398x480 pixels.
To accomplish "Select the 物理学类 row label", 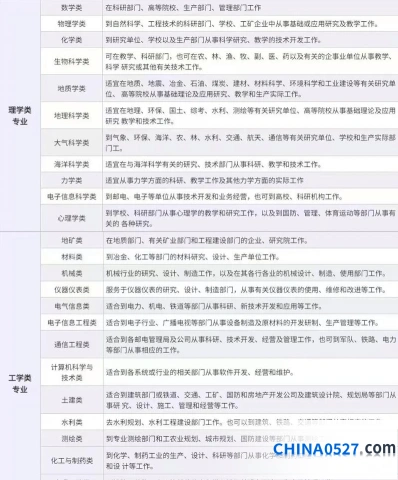I will pyautogui.click(x=72, y=24).
